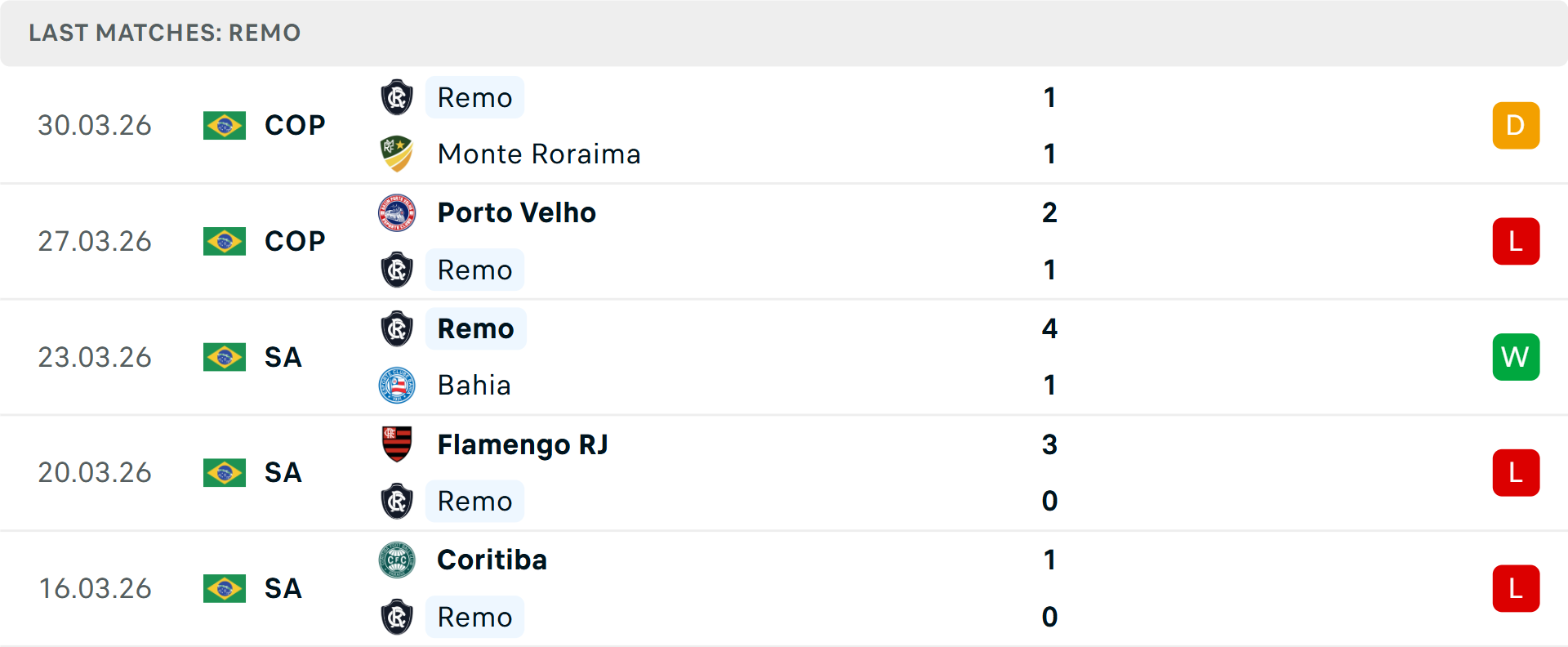Click Brazil flag on the 16.03.26 row
The width and height of the screenshot is (1568, 647).
tap(225, 588)
